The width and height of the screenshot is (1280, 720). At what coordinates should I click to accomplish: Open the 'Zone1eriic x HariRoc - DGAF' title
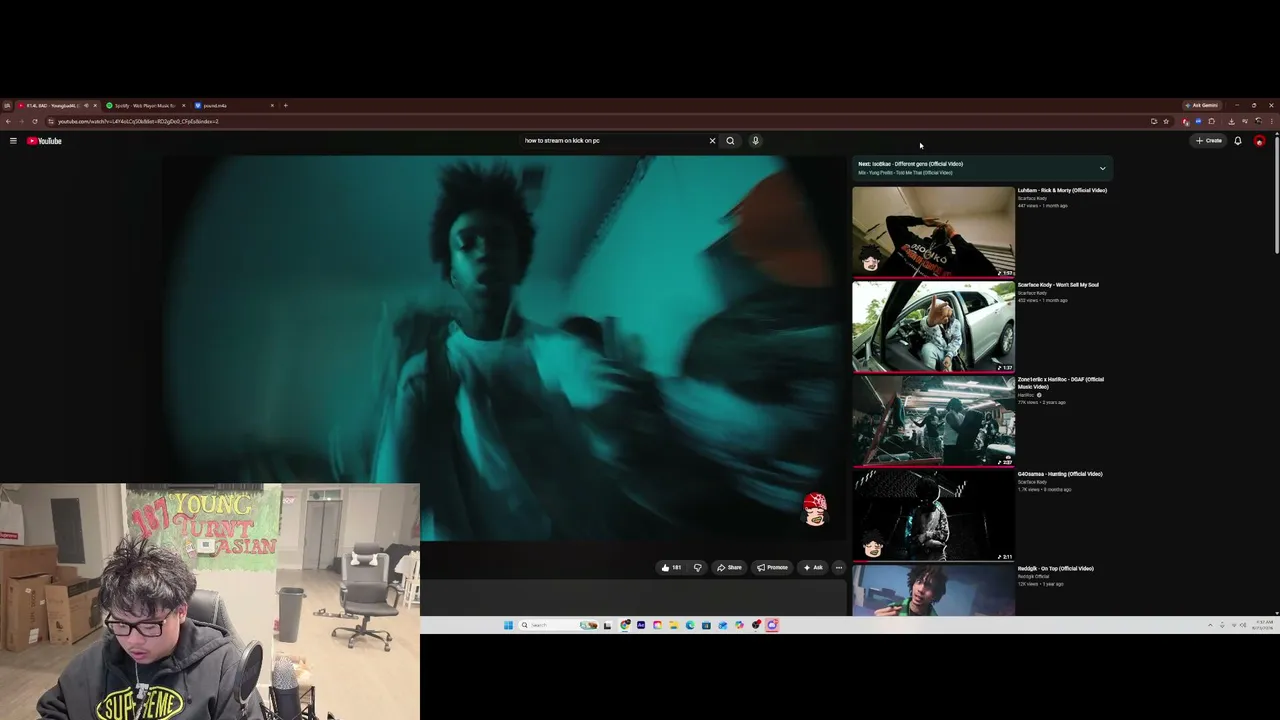pos(1061,383)
